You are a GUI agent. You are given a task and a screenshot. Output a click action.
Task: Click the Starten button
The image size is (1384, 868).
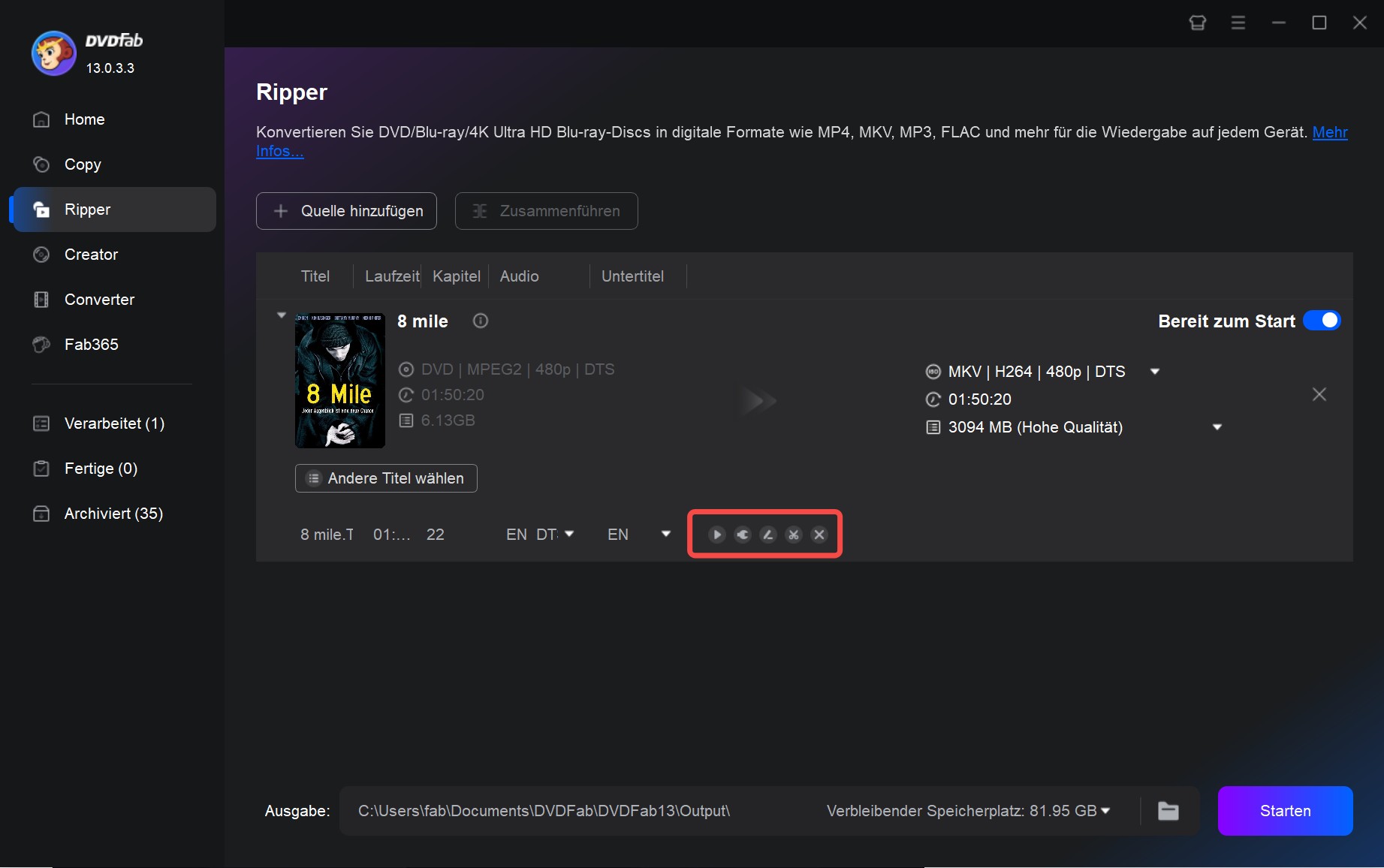(1286, 811)
